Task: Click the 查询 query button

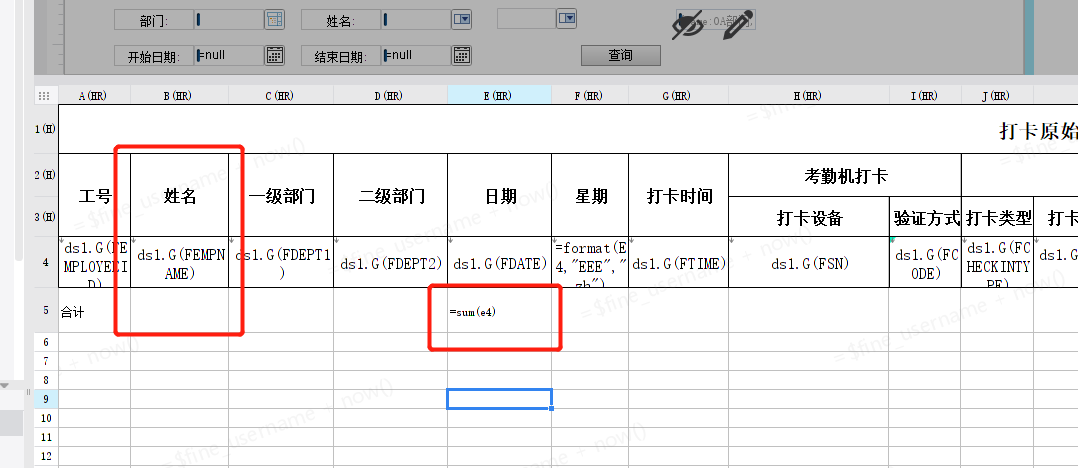Action: pyautogui.click(x=621, y=55)
